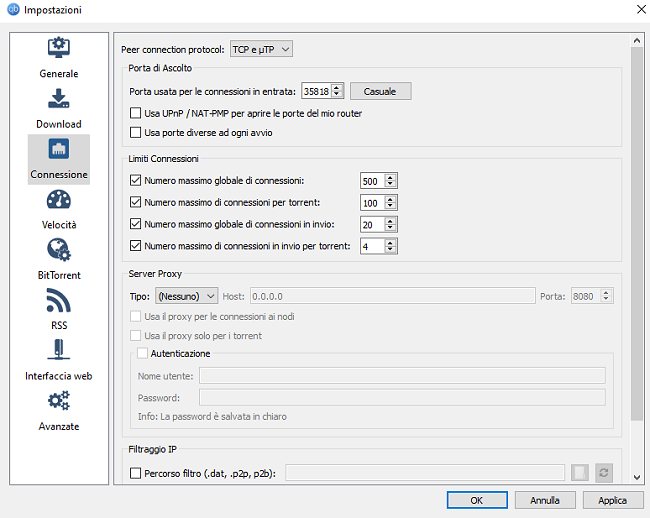Switch to BitTorrent section label
650x518 pixels.
[x=59, y=275]
